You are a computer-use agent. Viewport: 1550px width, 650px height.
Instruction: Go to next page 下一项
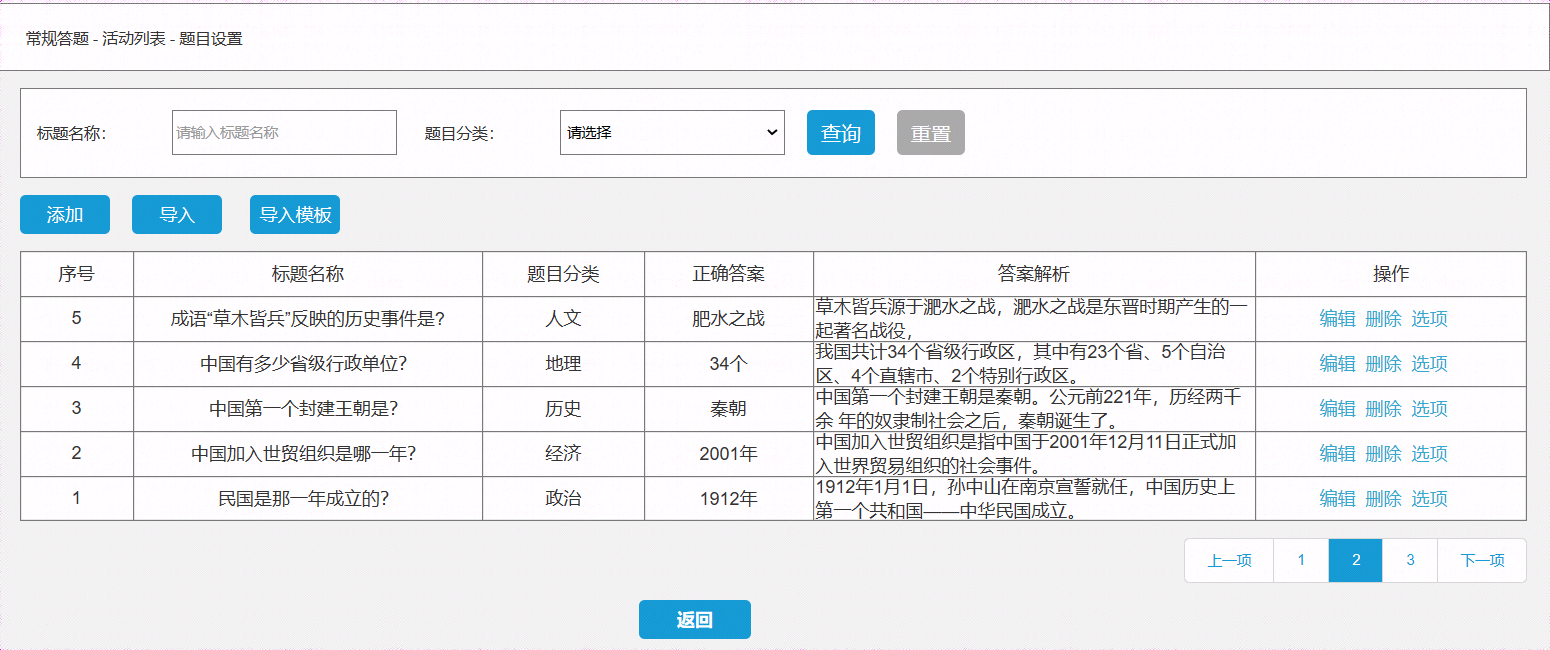(x=1482, y=560)
